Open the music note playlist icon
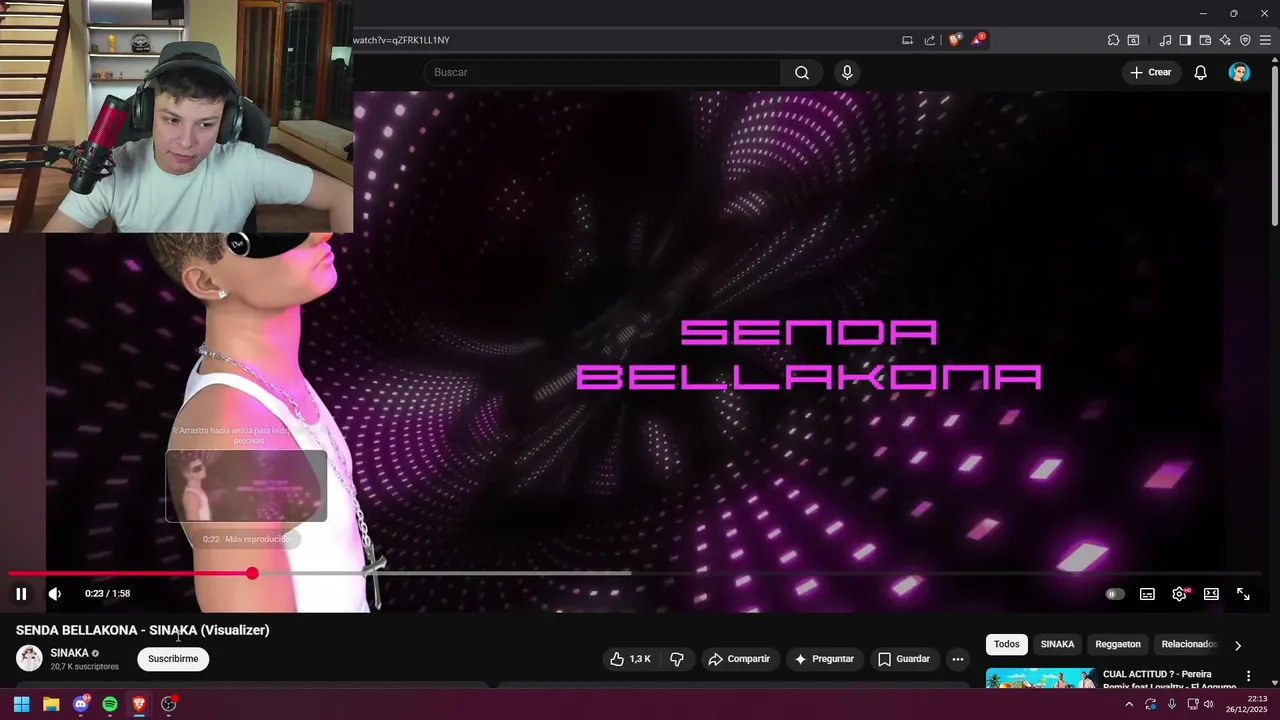The width and height of the screenshot is (1280, 720). [x=1165, y=40]
